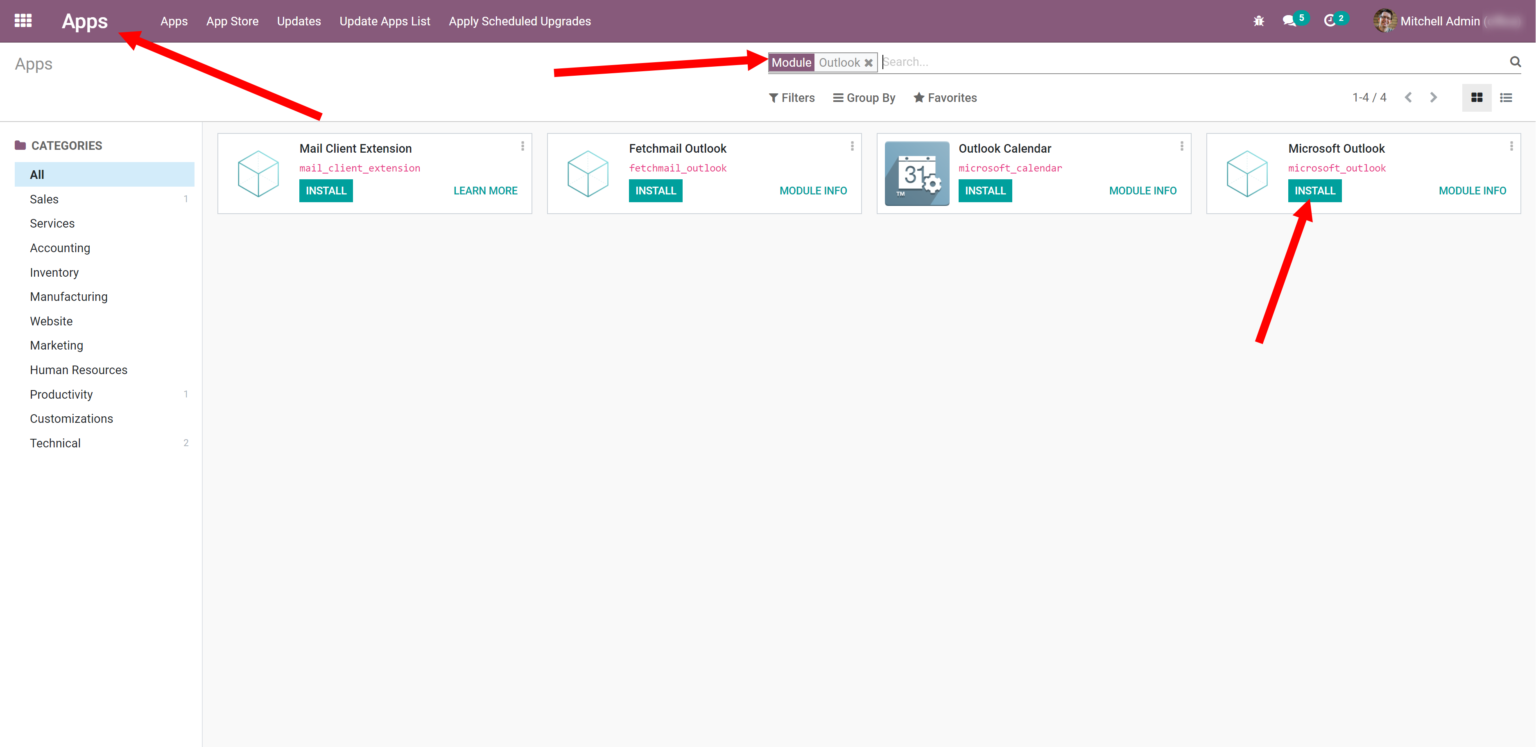This screenshot has height=747, width=1536.
Task: Open the kebab menu on Microsoft Outlook
Action: pyautogui.click(x=1511, y=145)
